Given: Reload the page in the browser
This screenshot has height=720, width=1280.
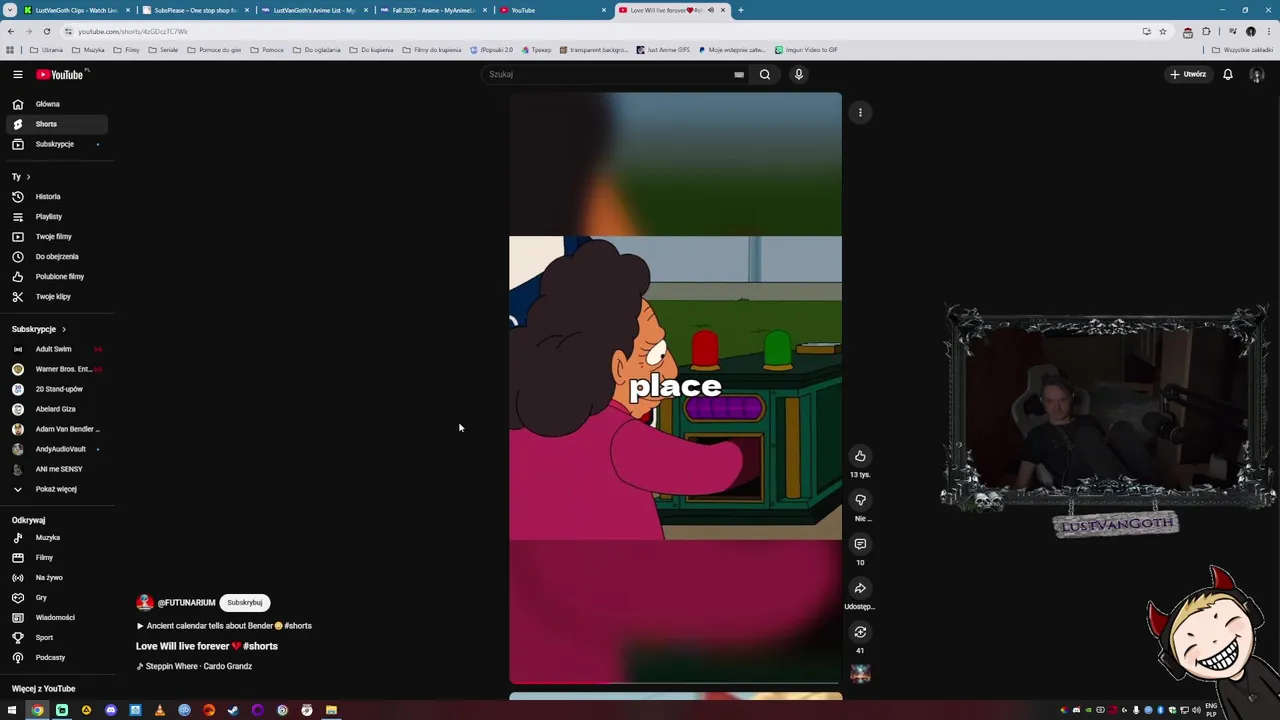Looking at the screenshot, I should pyautogui.click(x=46, y=31).
